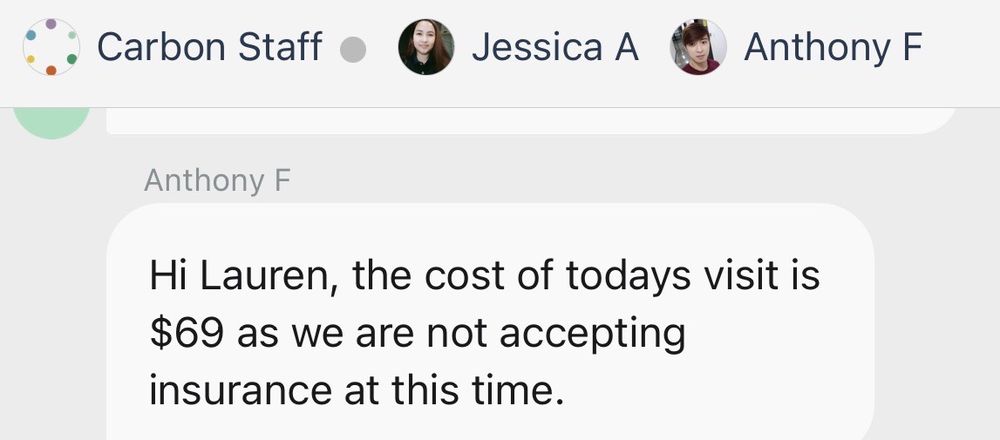Click the "insurance at this time." line
This screenshot has height=440, width=1000.
click(x=357, y=390)
